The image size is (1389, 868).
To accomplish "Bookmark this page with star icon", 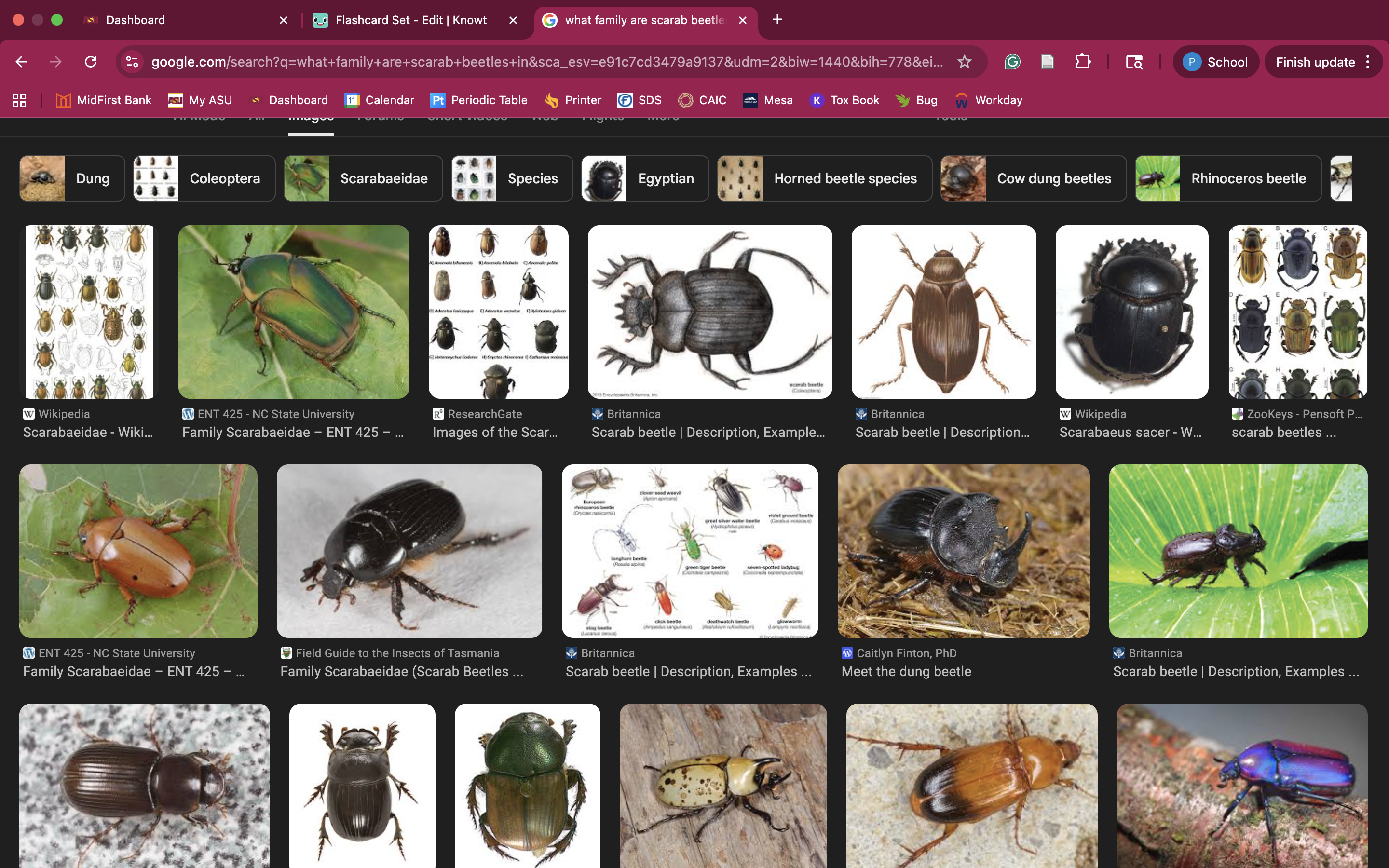I will coord(964,61).
